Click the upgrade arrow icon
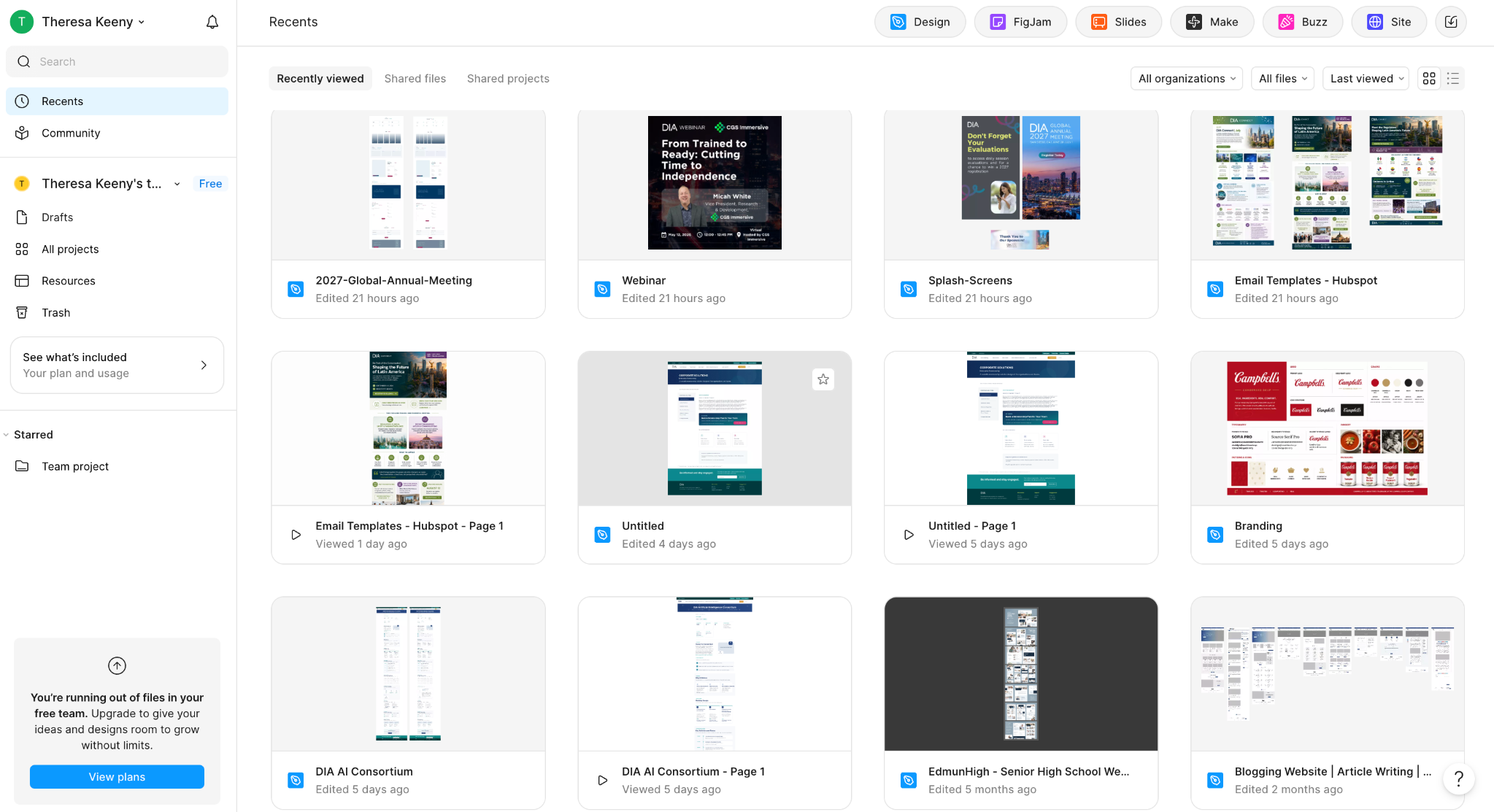Viewport: 1494px width, 812px height. (117, 665)
